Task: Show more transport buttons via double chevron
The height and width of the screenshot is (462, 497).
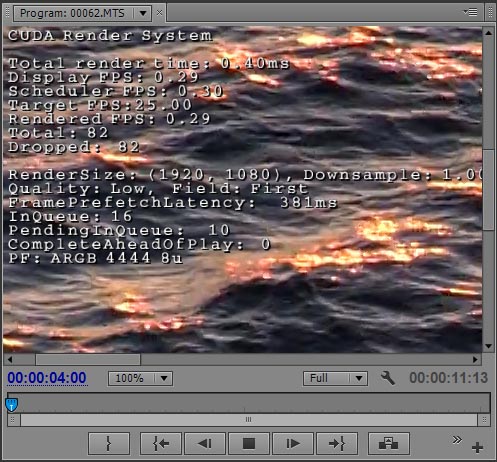Action: pos(457,440)
